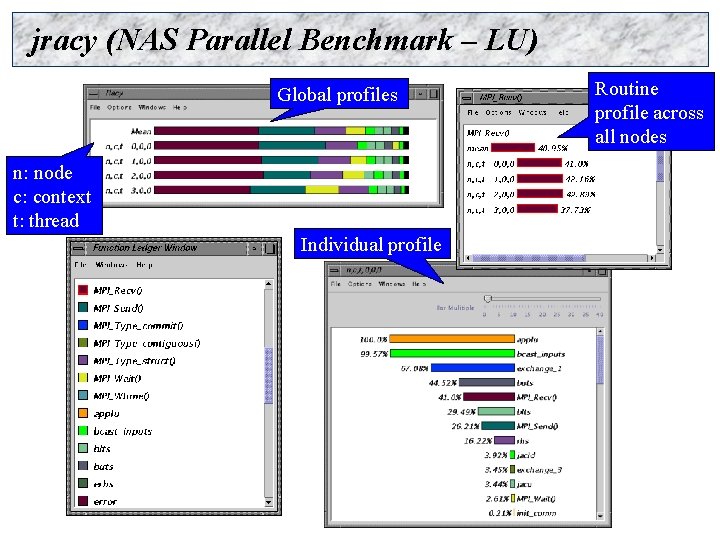Click the Function Ledger scrollbar down arrow
The width and height of the screenshot is (720, 540).
click(x=269, y=502)
